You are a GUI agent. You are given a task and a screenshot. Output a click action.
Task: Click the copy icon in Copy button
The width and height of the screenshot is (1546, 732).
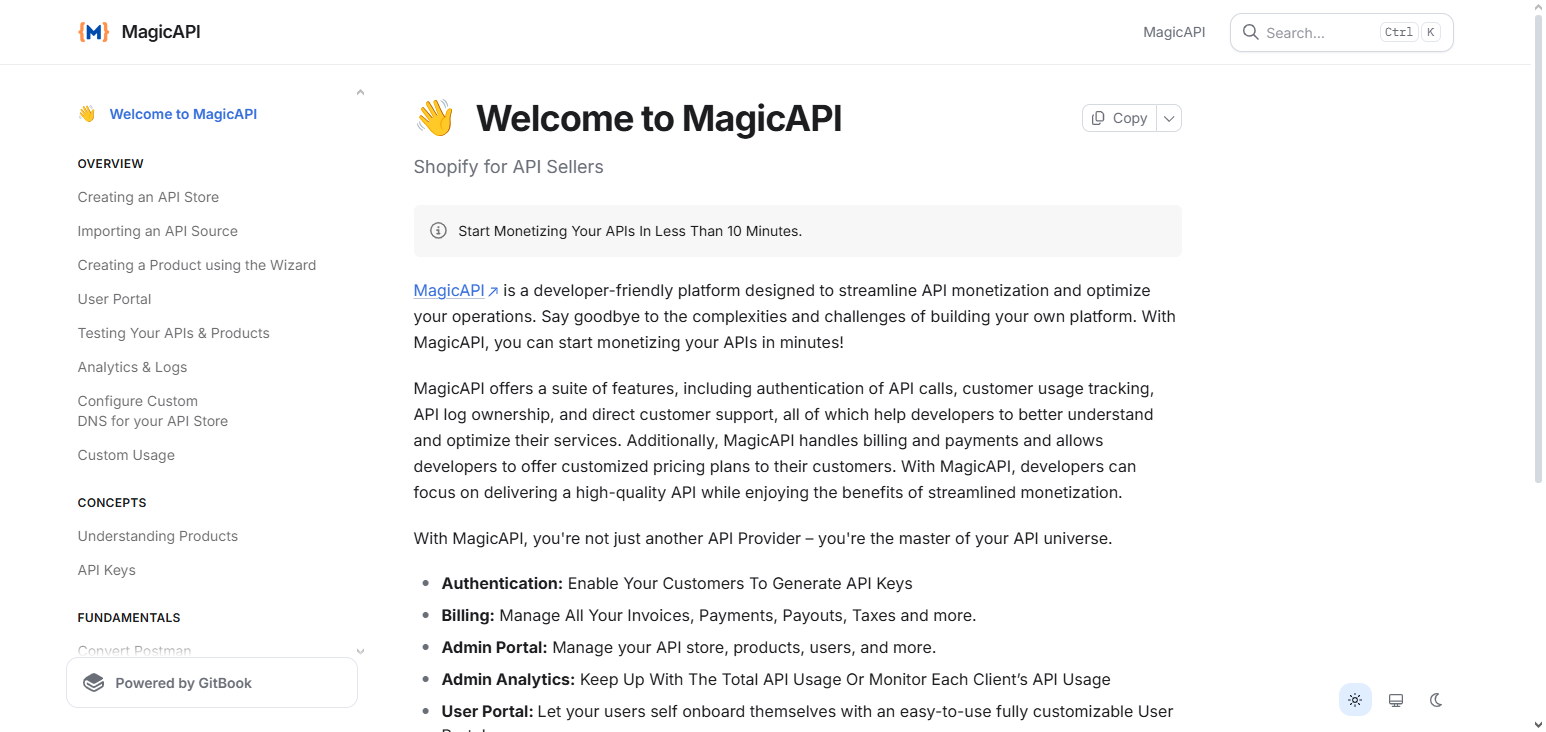point(1098,118)
